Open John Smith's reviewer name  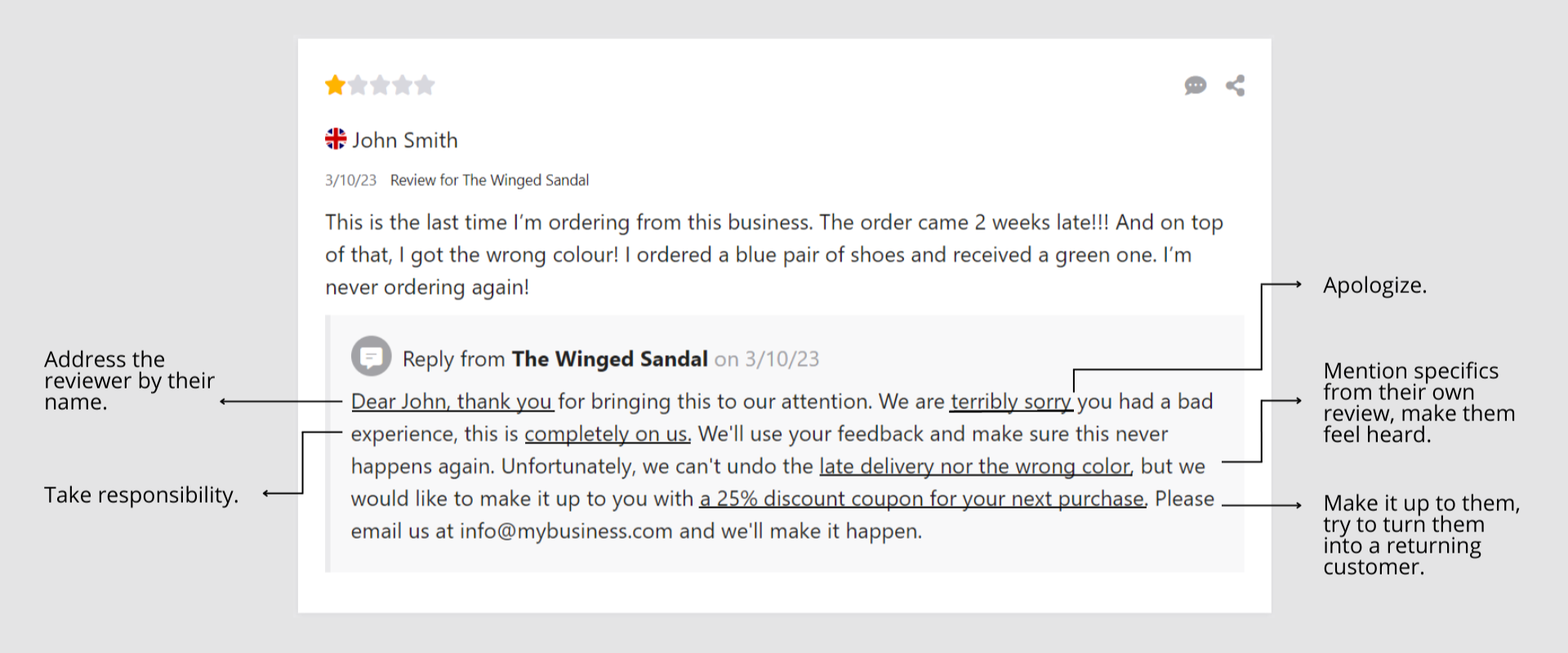pos(405,140)
